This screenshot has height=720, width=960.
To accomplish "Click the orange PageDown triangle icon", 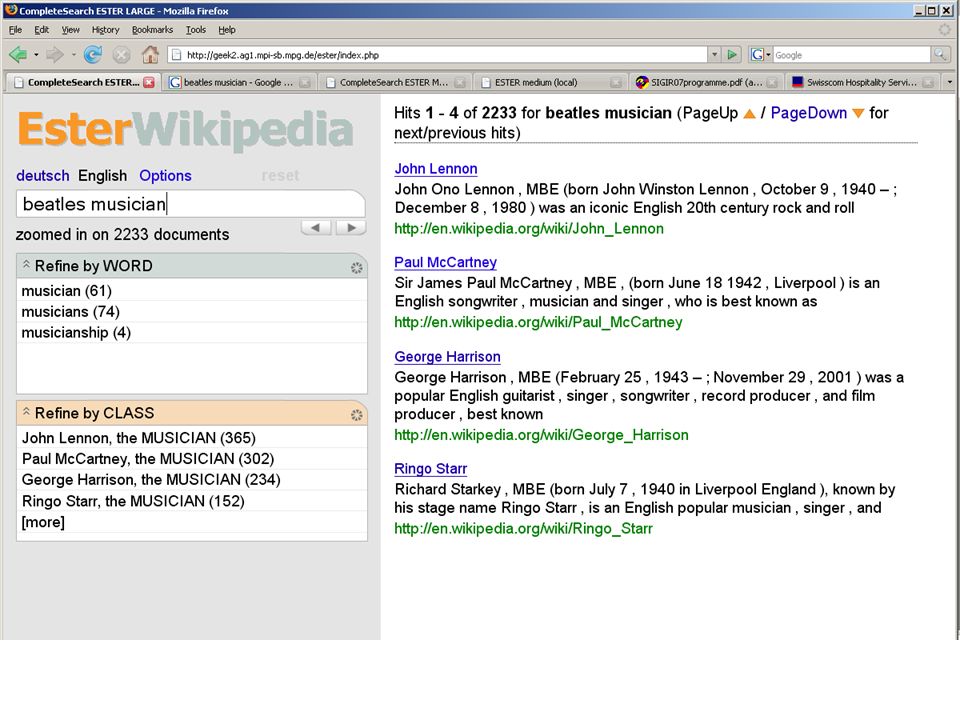I will (x=858, y=114).
